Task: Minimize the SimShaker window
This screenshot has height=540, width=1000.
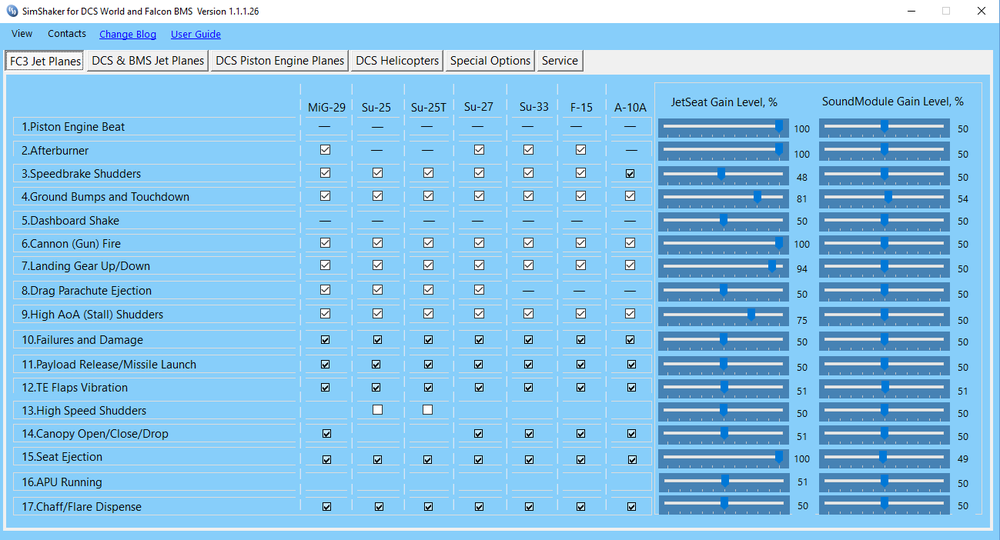Action: (x=911, y=11)
